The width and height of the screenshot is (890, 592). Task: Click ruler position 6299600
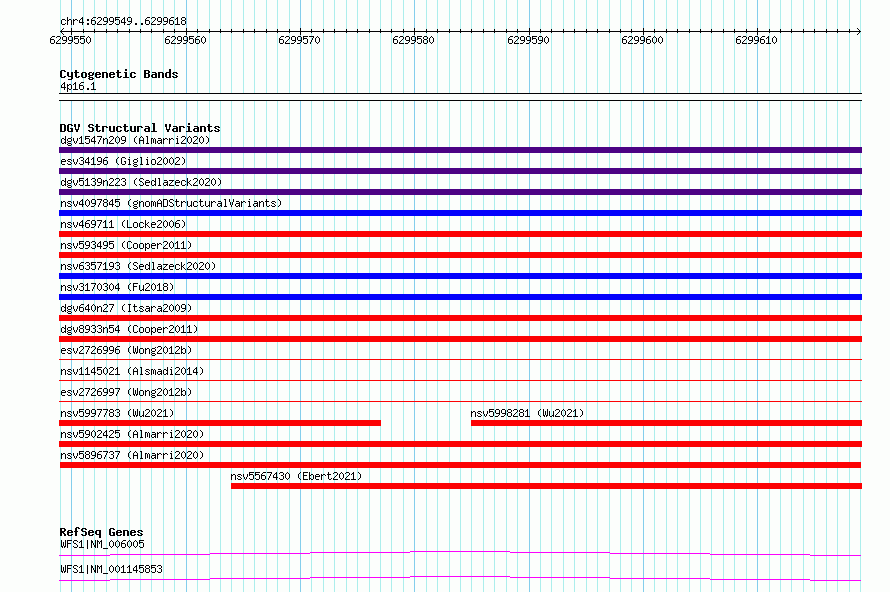point(642,40)
